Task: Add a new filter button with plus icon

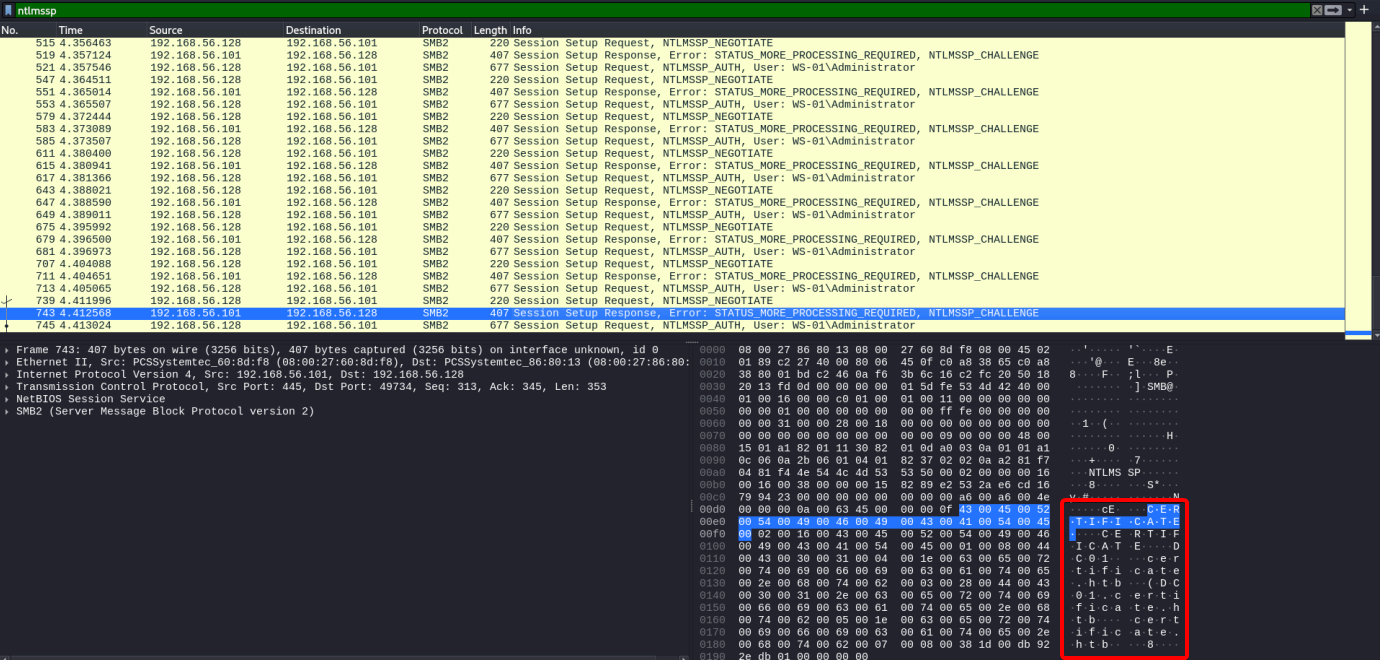Action: tap(1364, 10)
